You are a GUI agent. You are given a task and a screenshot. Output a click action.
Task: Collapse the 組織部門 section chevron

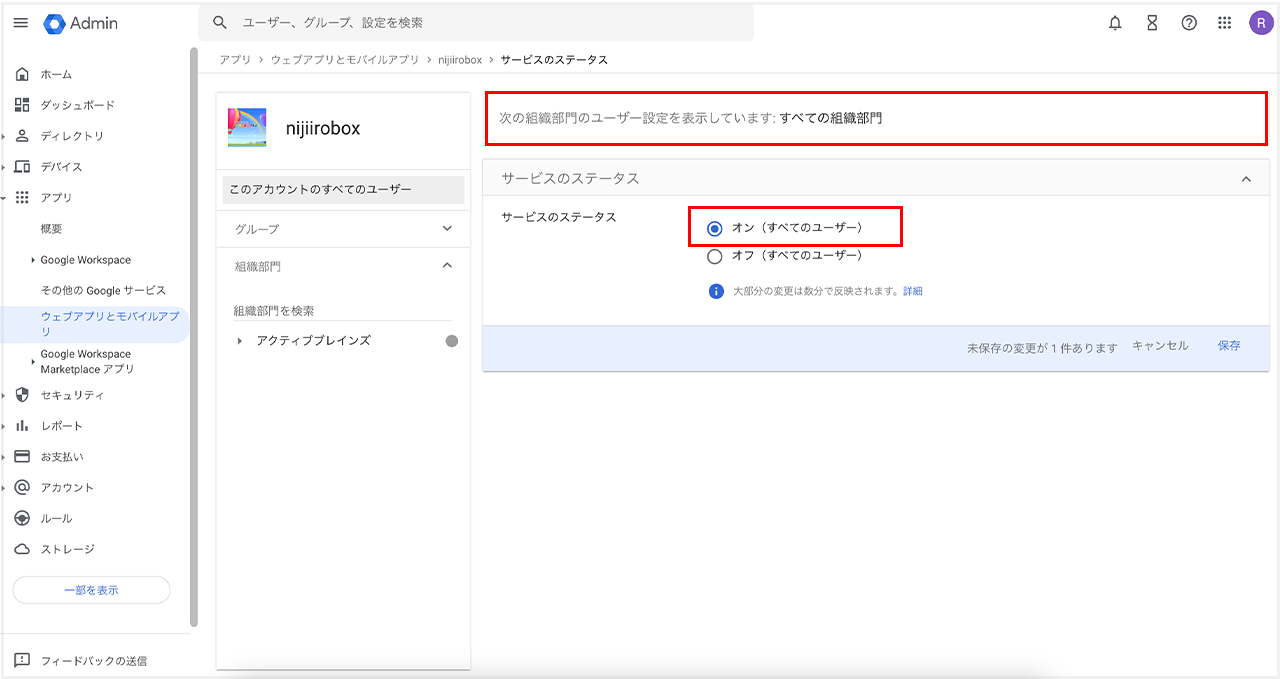click(x=447, y=266)
